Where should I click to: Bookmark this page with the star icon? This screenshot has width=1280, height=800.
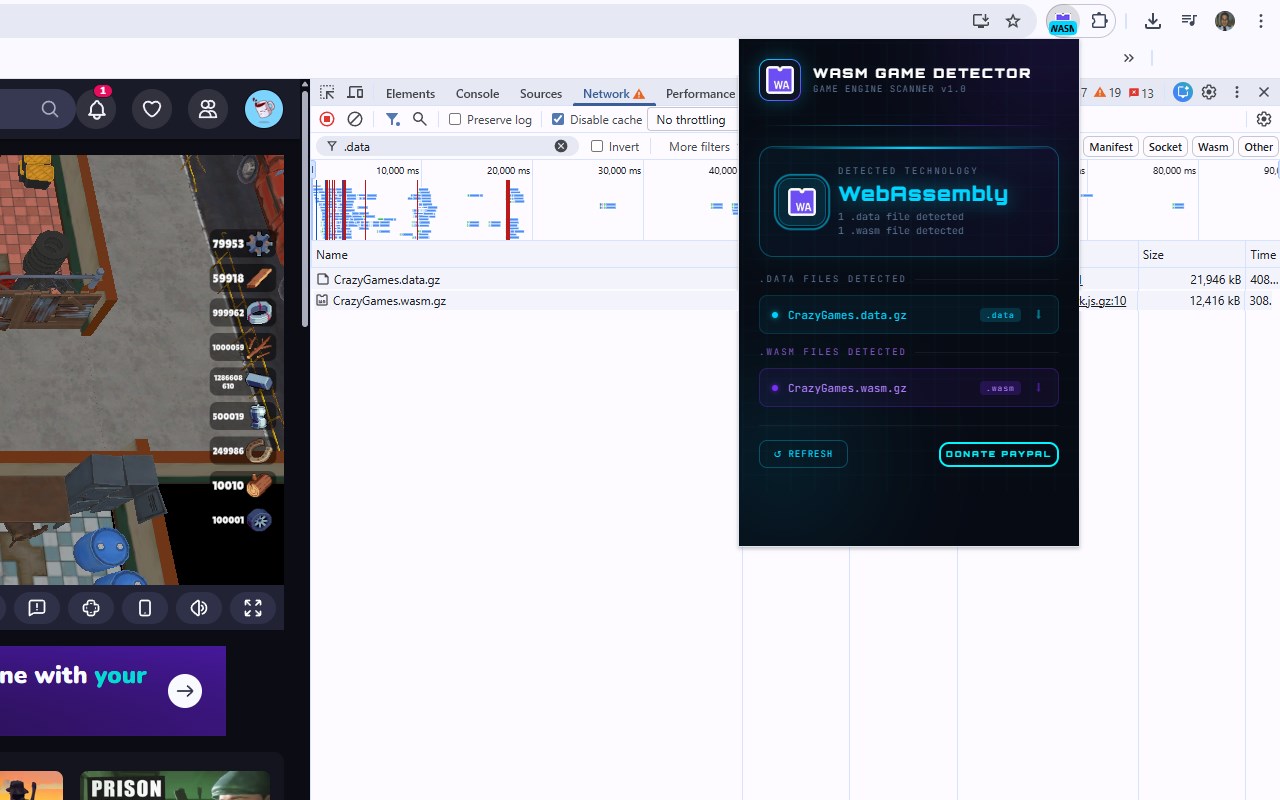(x=1013, y=21)
